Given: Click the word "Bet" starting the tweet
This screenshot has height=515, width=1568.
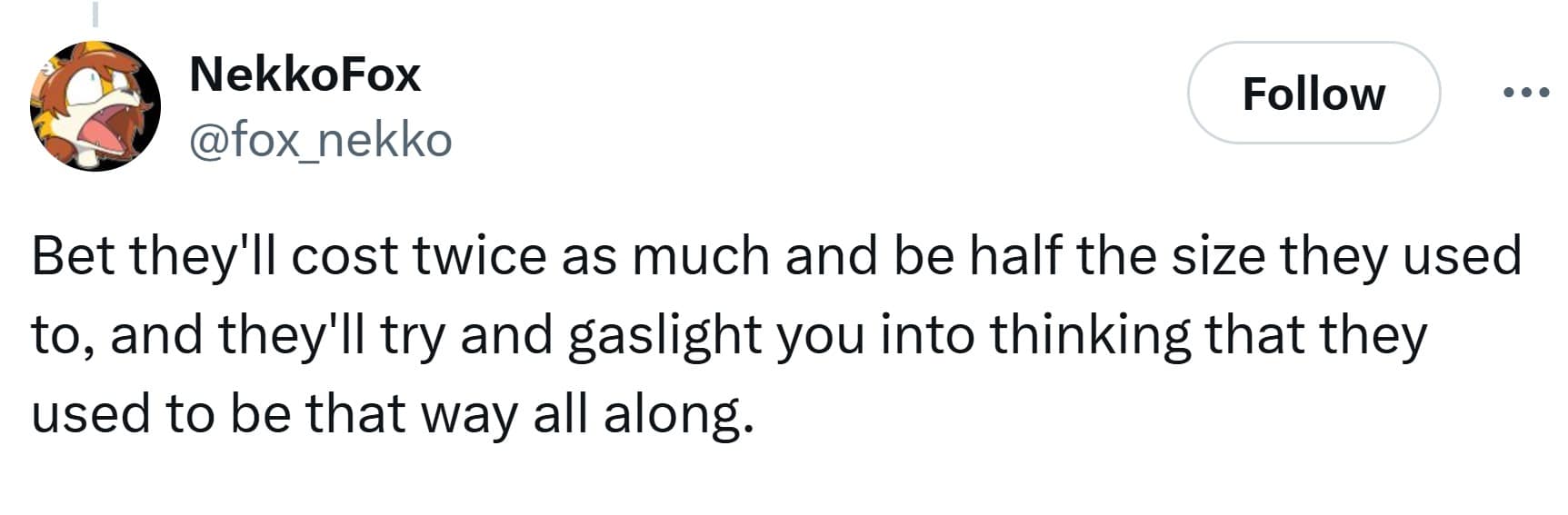Looking at the screenshot, I should coord(74,256).
